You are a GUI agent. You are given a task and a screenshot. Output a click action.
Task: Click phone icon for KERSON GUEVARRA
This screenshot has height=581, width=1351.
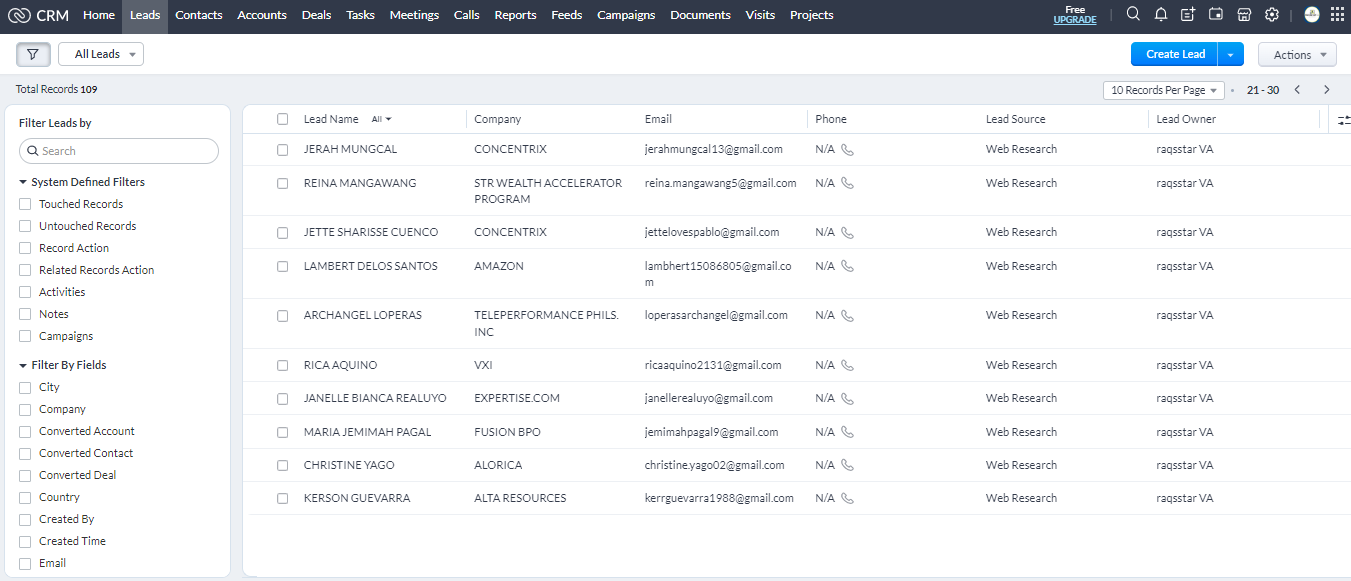847,499
